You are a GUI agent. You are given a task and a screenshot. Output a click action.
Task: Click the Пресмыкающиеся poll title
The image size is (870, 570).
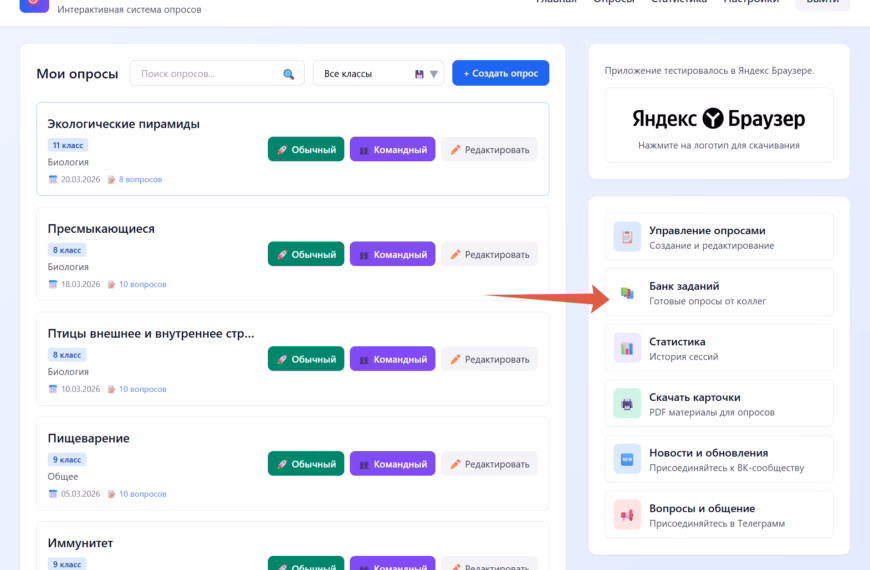click(x=101, y=229)
